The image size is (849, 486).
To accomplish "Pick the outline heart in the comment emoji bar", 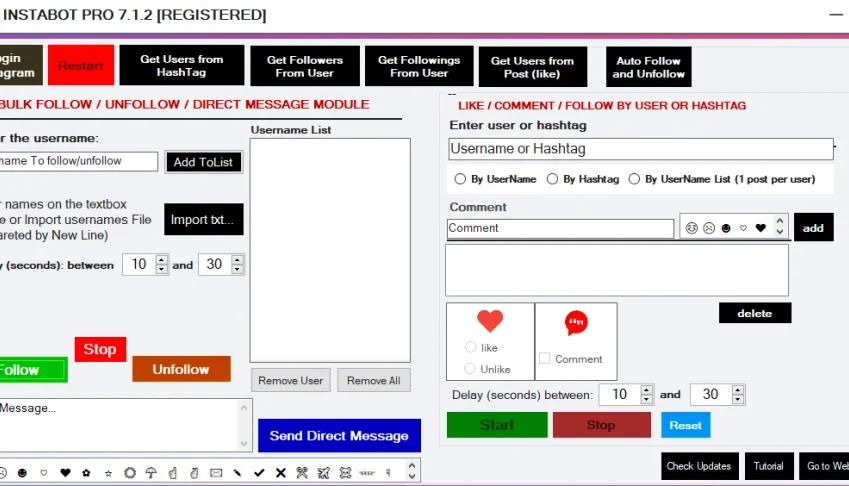I will pyautogui.click(x=743, y=228).
